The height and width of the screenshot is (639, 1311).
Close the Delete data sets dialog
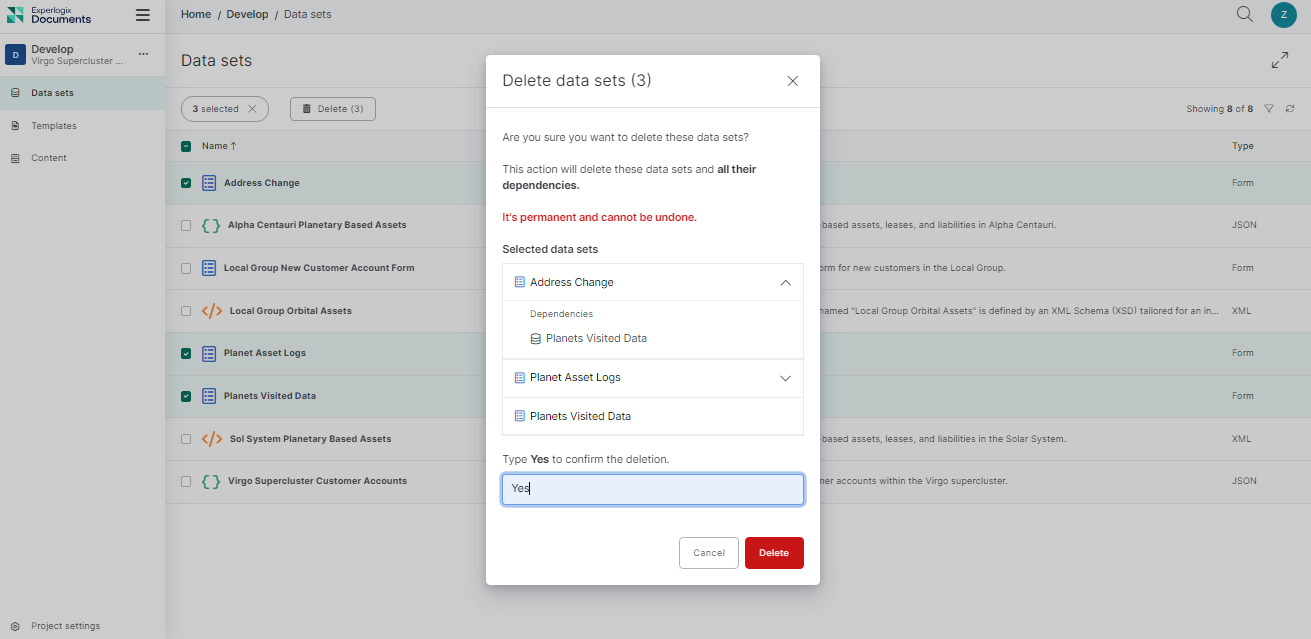[x=792, y=81]
